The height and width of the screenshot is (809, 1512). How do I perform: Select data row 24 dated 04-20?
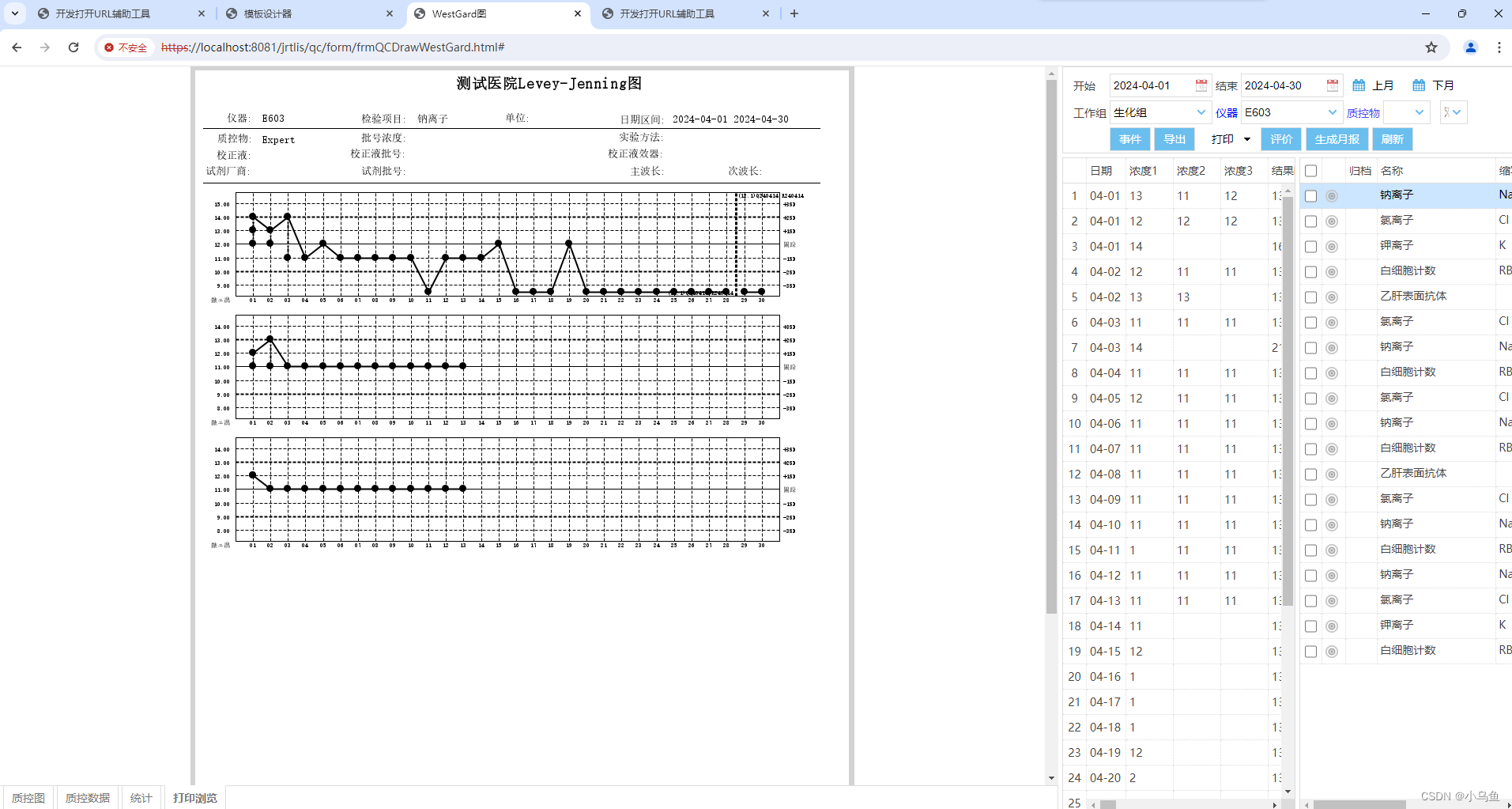(x=1173, y=778)
